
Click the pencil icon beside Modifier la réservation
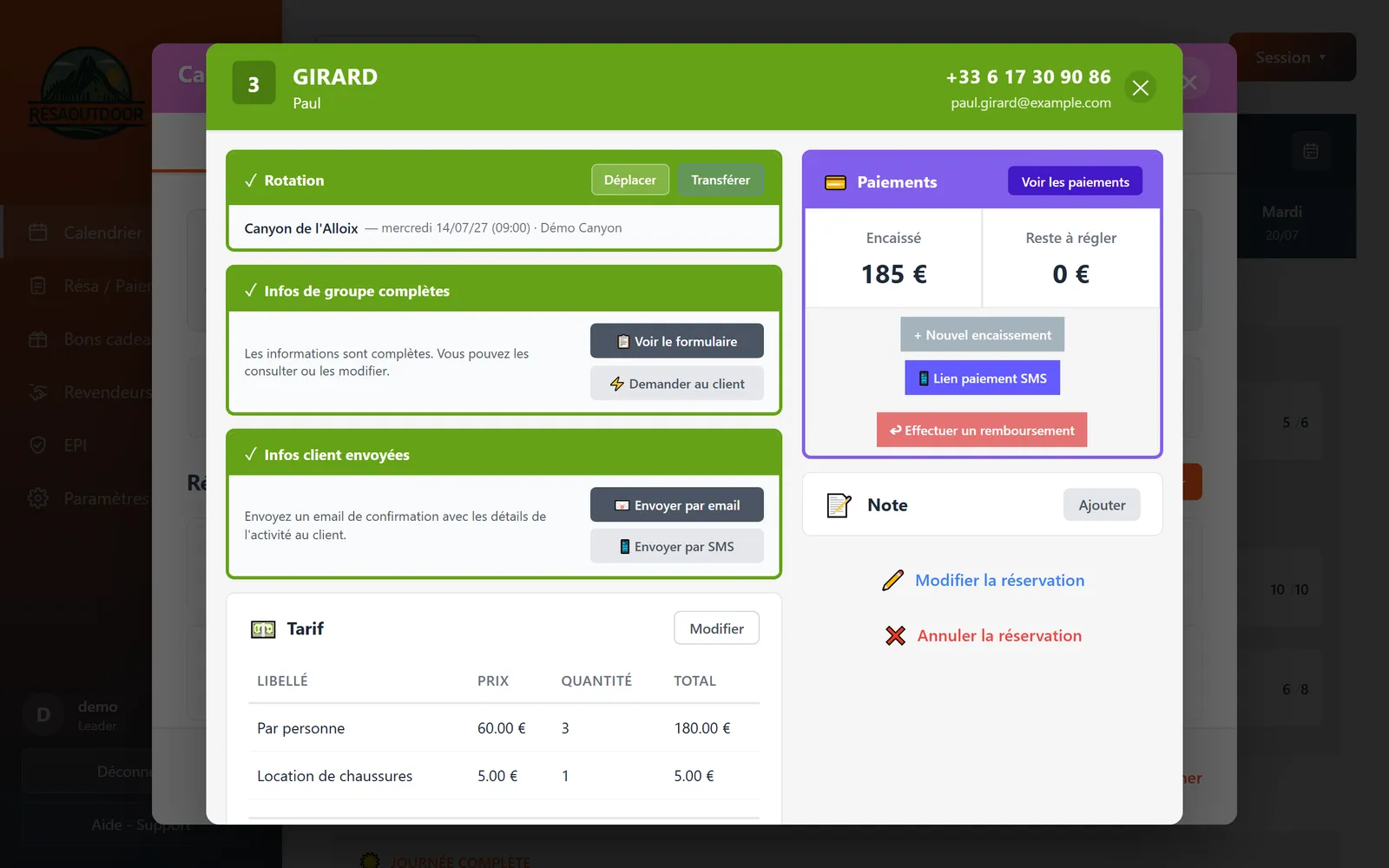[x=893, y=581]
